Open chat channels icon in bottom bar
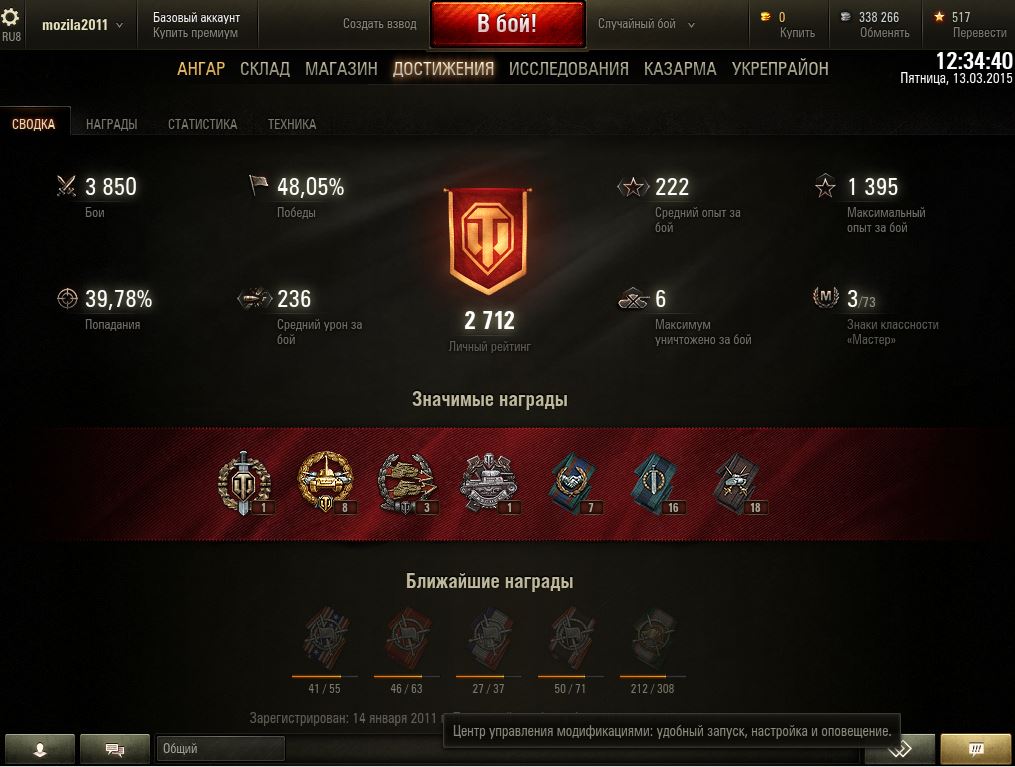 (115, 749)
